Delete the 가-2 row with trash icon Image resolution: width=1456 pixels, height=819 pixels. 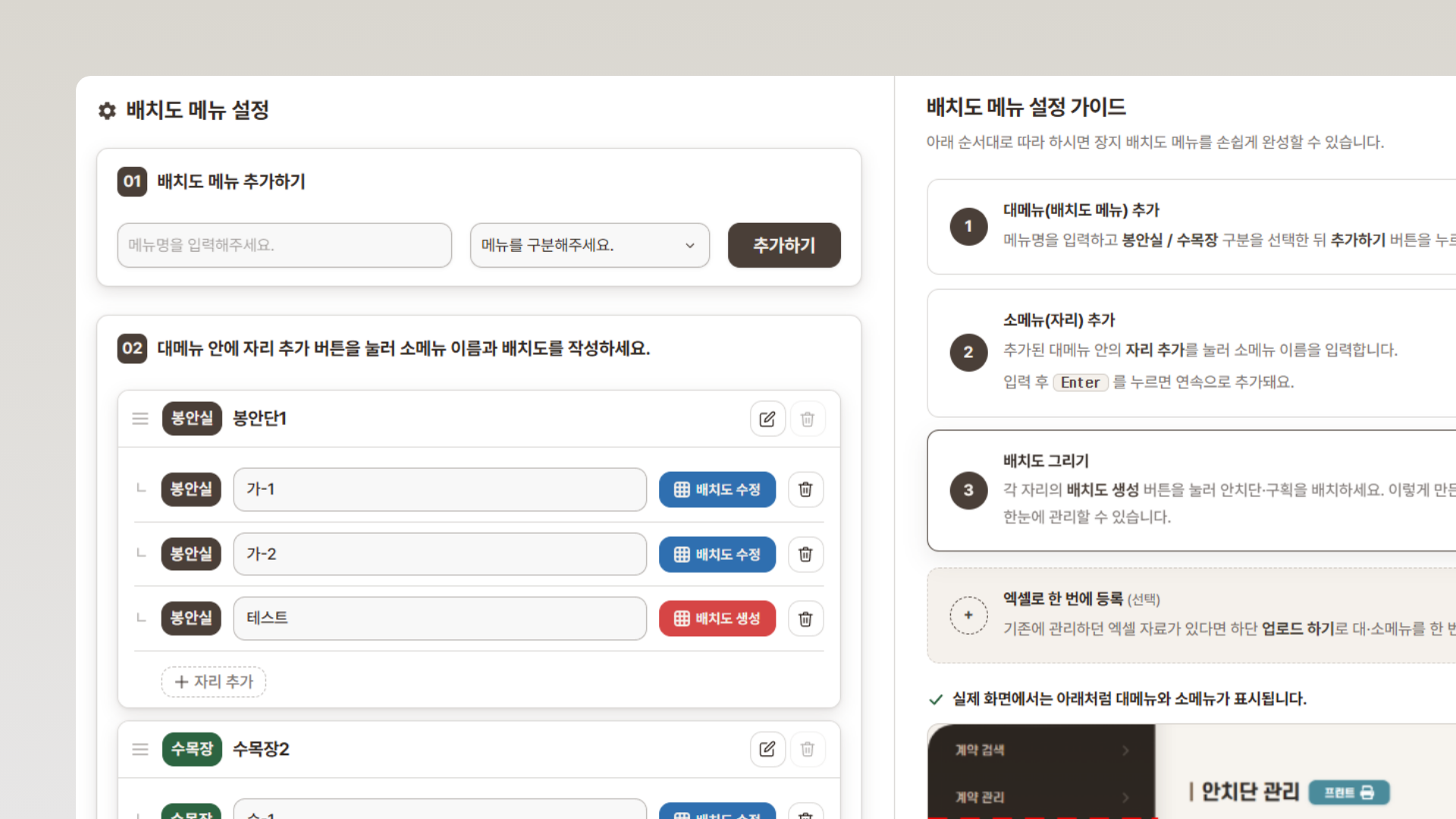805,554
